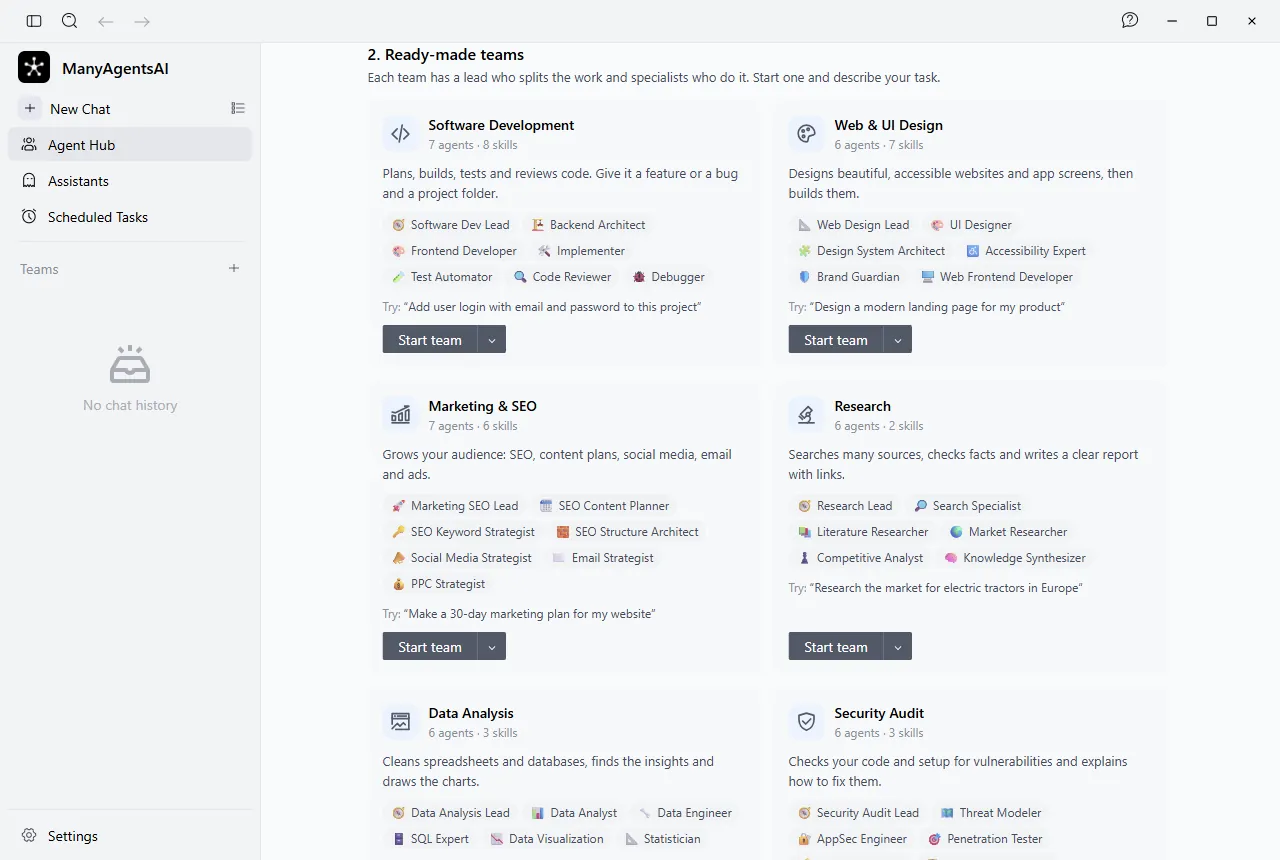
Task: Select the Implementer agent chip
Action: click(x=581, y=251)
